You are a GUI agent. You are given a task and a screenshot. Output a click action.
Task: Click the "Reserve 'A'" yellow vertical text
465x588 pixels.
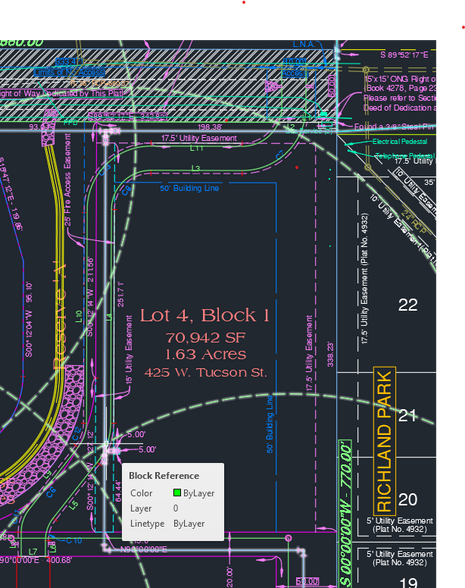pos(60,316)
